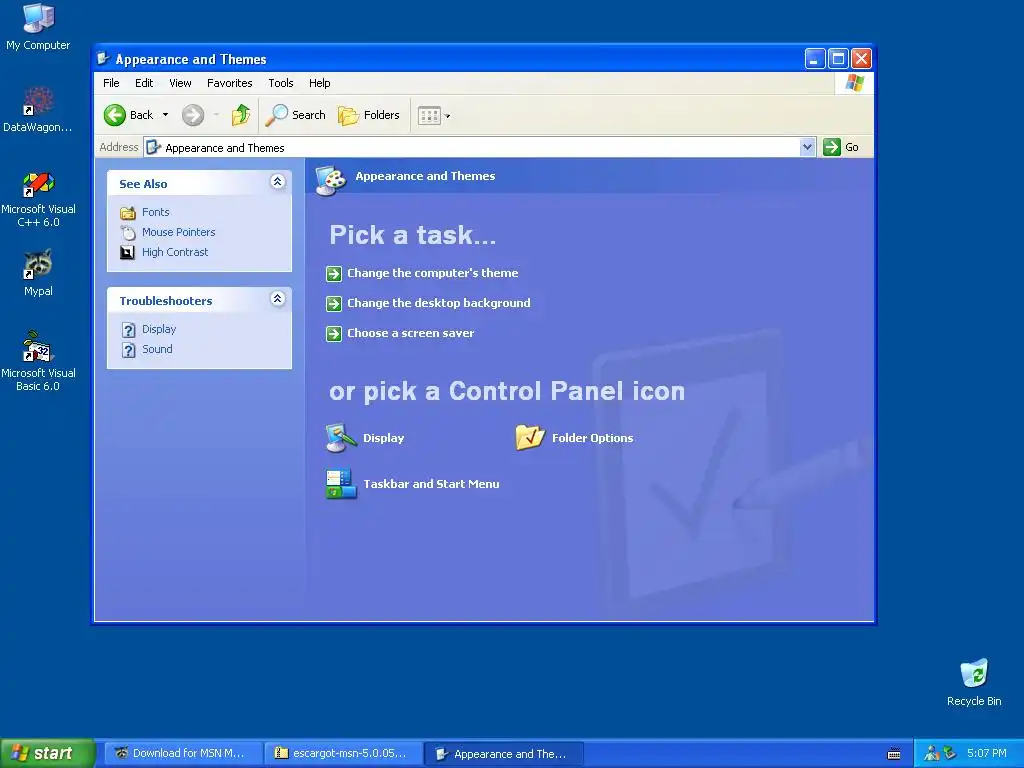Click the green Back arrow icon
Viewport: 1024px width, 768px height.
114,115
